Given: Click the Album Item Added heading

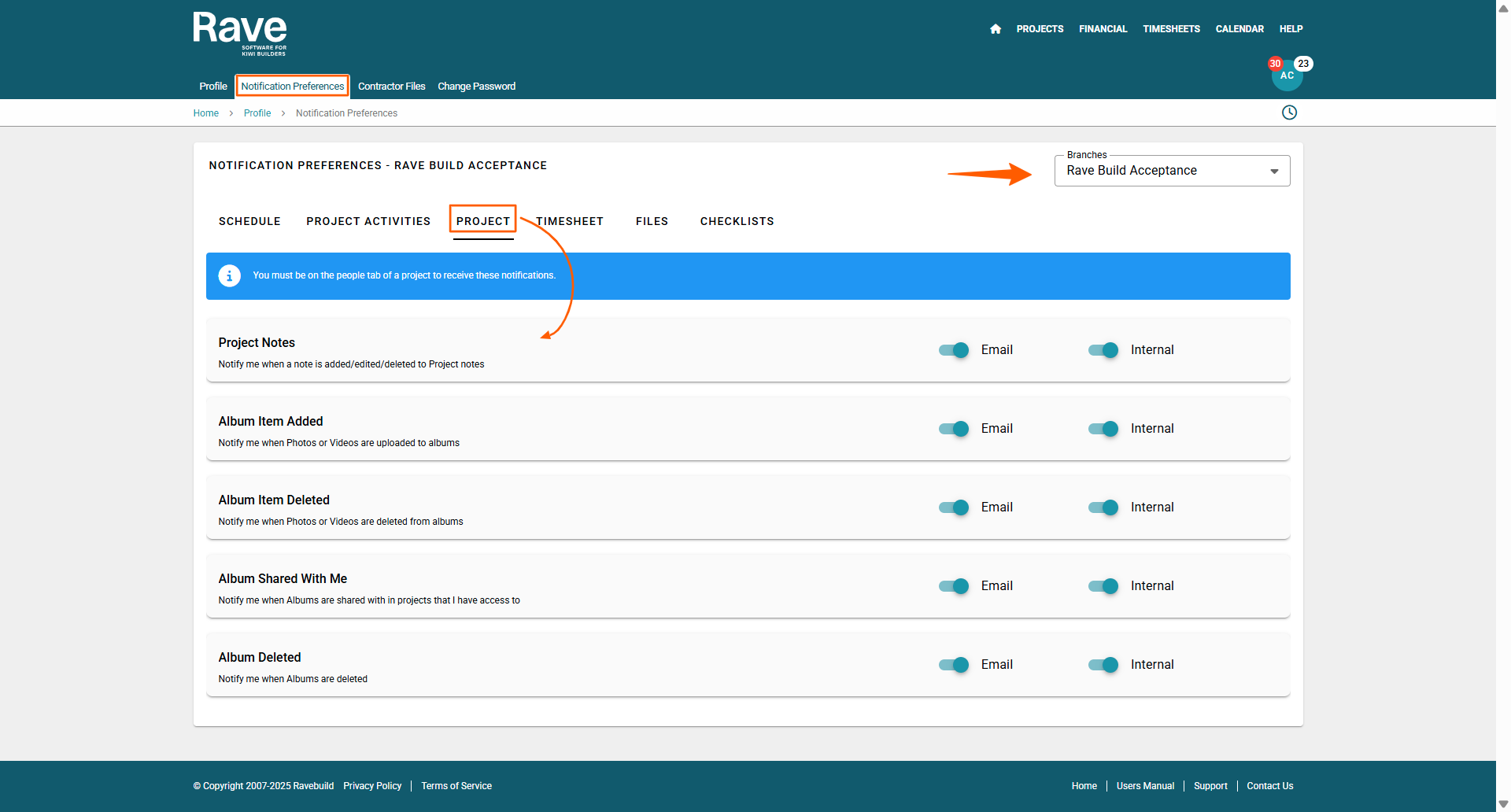Looking at the screenshot, I should [x=271, y=422].
